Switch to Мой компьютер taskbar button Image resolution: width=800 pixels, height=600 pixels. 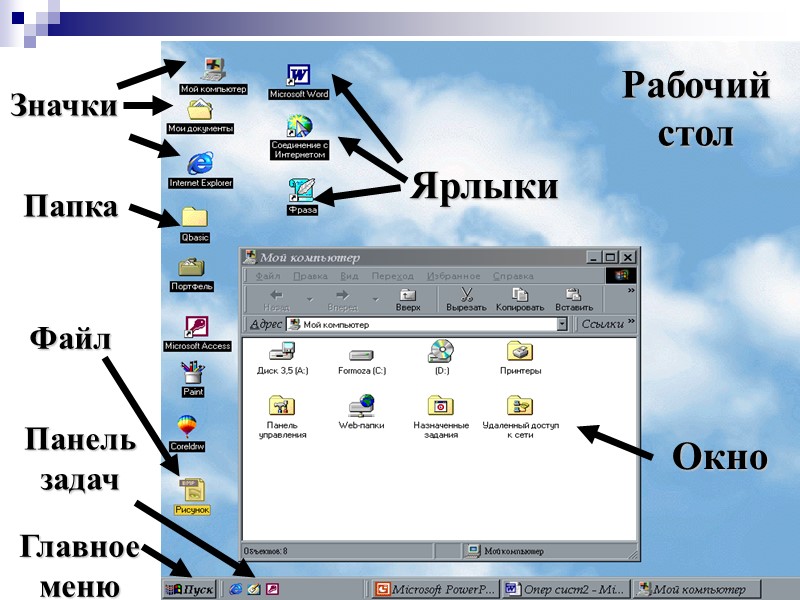point(697,589)
